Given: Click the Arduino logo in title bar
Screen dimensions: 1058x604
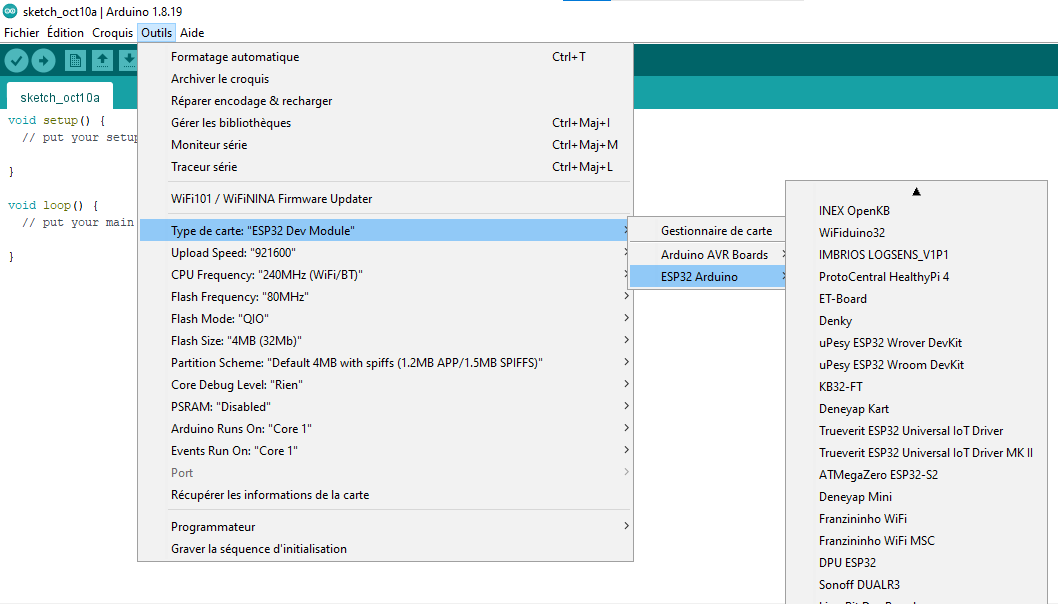Looking at the screenshot, I should point(10,11).
